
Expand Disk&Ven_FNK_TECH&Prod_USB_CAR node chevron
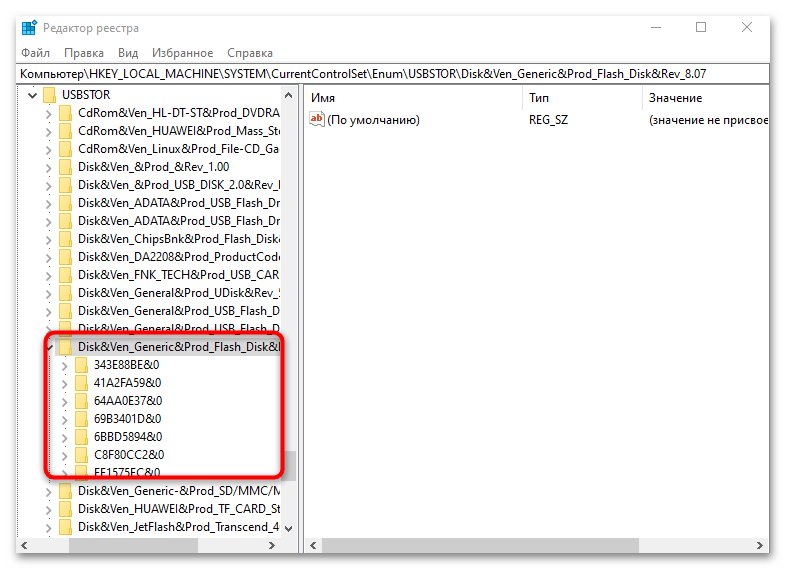[49, 276]
